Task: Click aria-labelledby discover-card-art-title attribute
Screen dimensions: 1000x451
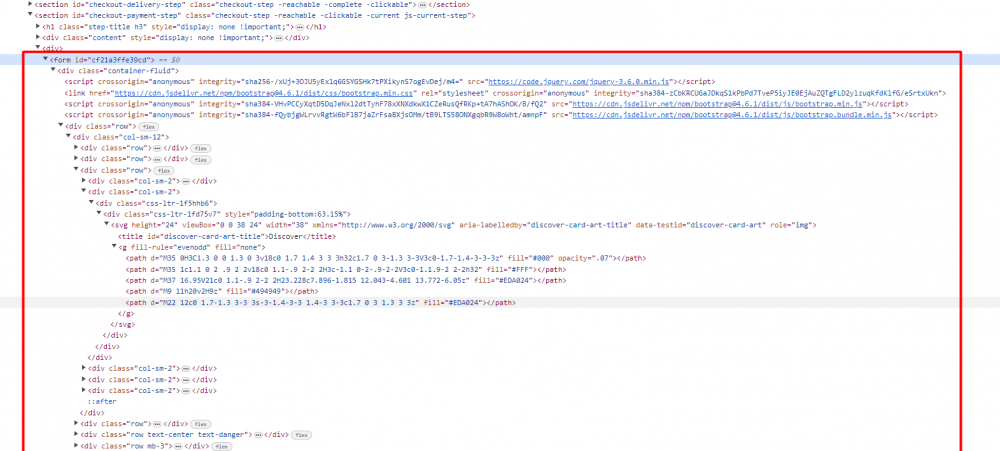Action: pyautogui.click(x=546, y=225)
